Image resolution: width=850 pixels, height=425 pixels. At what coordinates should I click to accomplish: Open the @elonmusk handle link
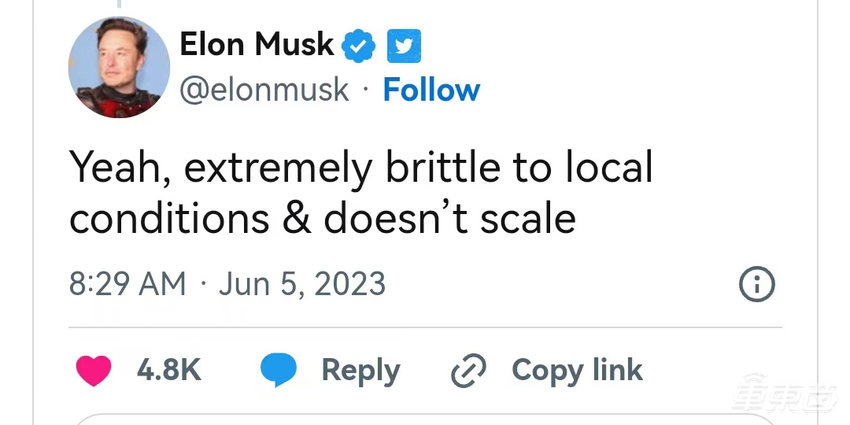264,90
